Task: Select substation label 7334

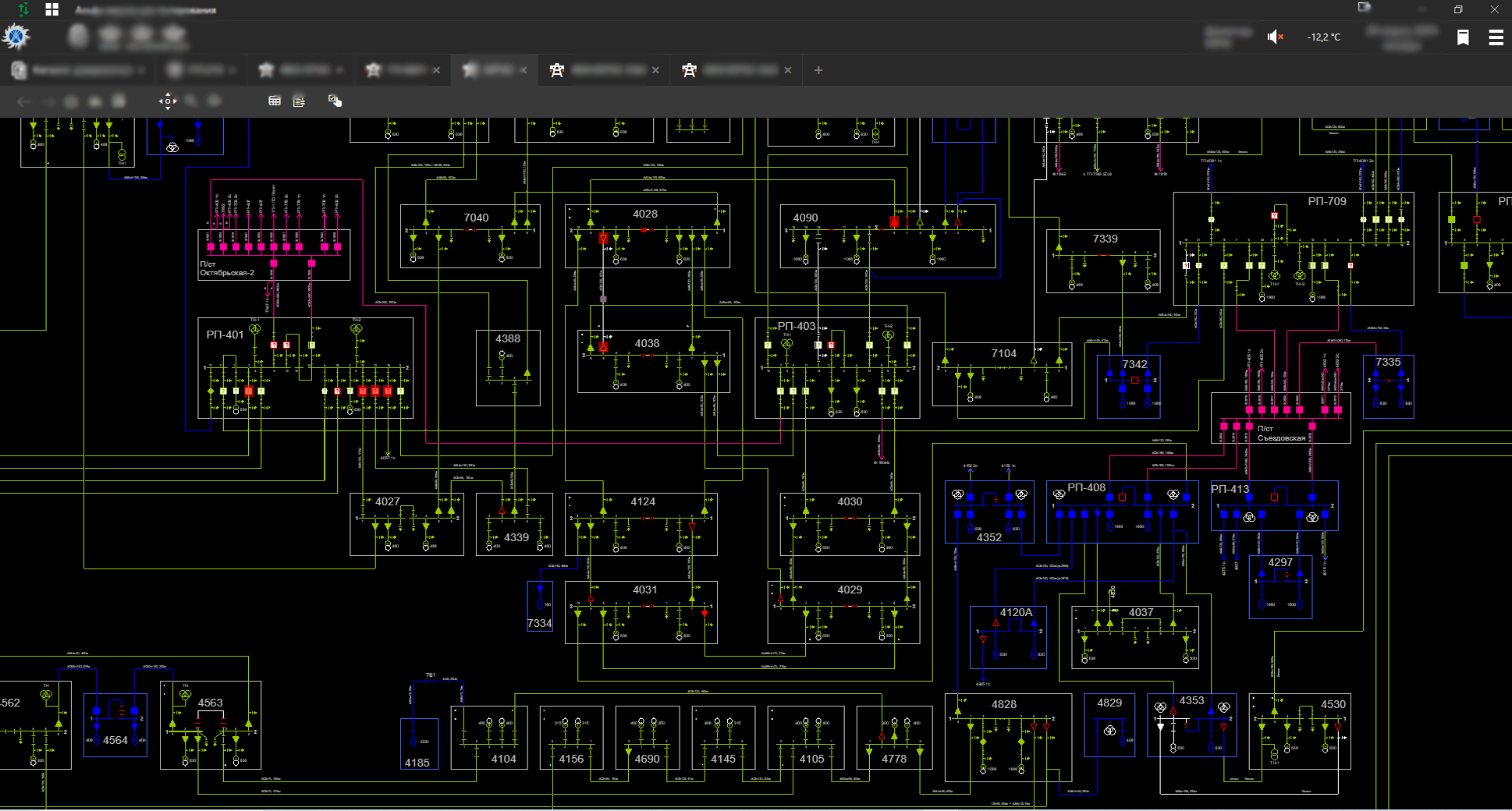Action: [x=540, y=623]
